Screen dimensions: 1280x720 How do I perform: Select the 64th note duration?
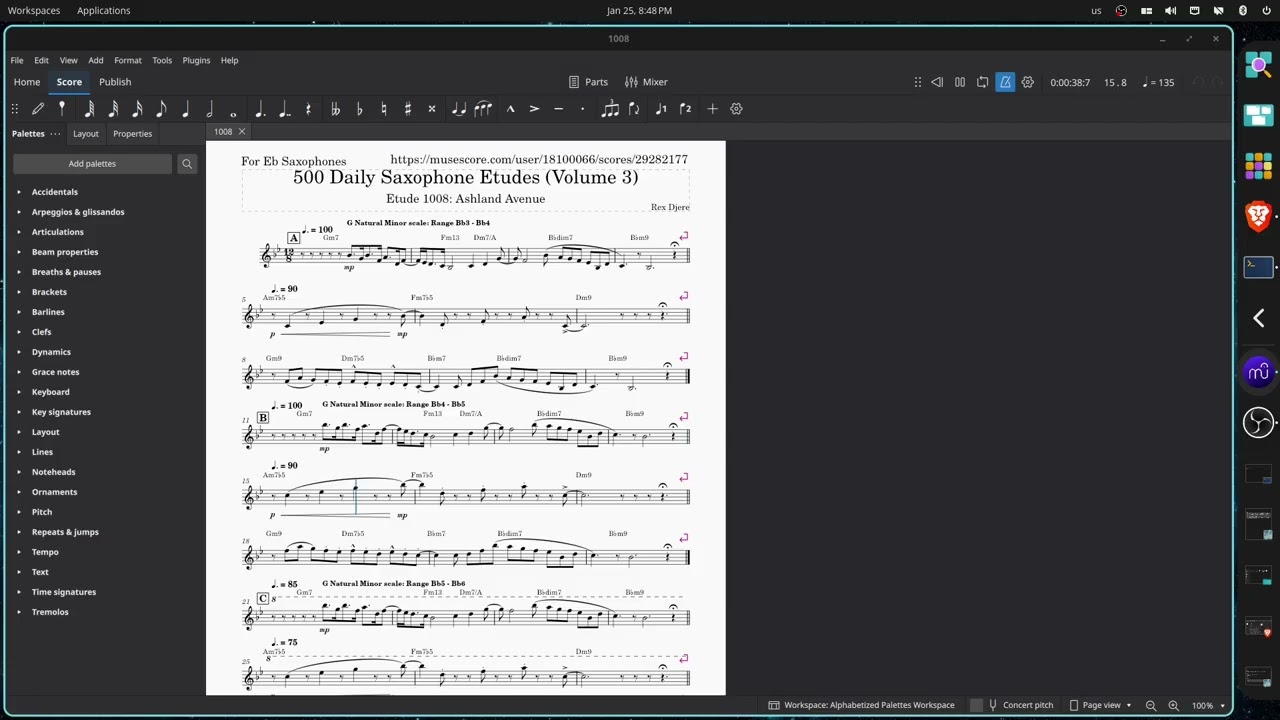click(89, 109)
